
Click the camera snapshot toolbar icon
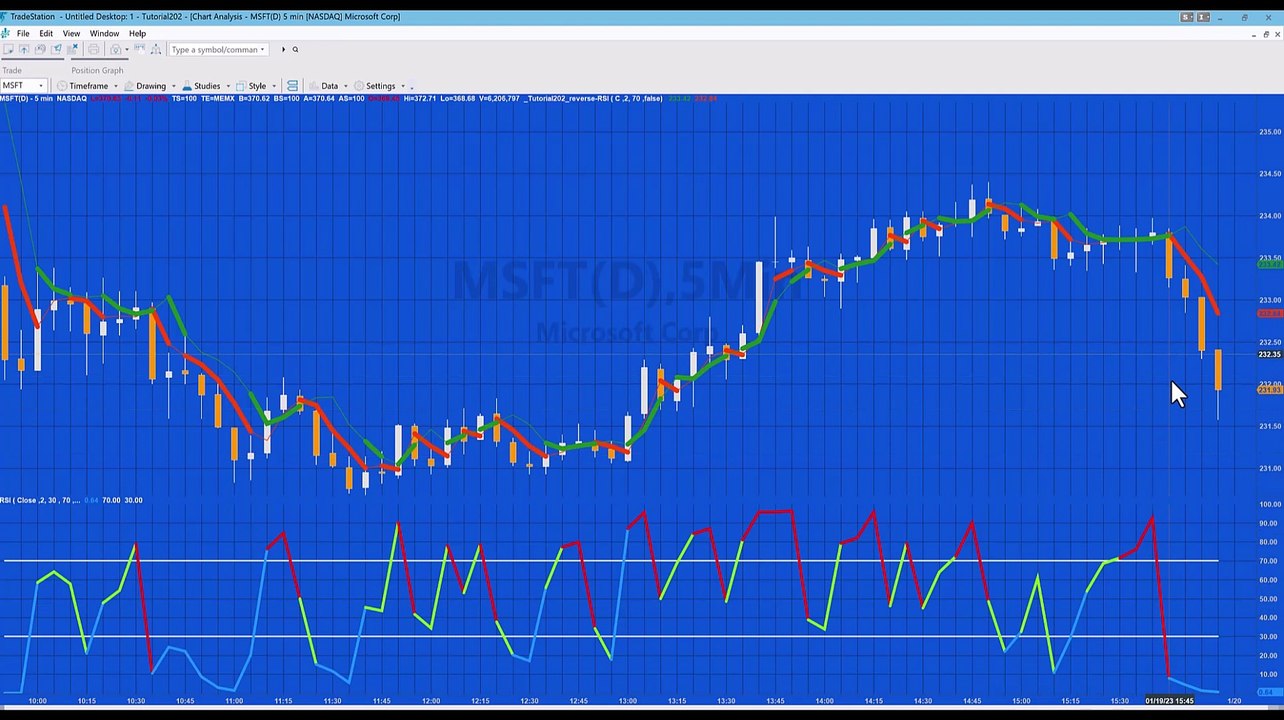[116, 49]
